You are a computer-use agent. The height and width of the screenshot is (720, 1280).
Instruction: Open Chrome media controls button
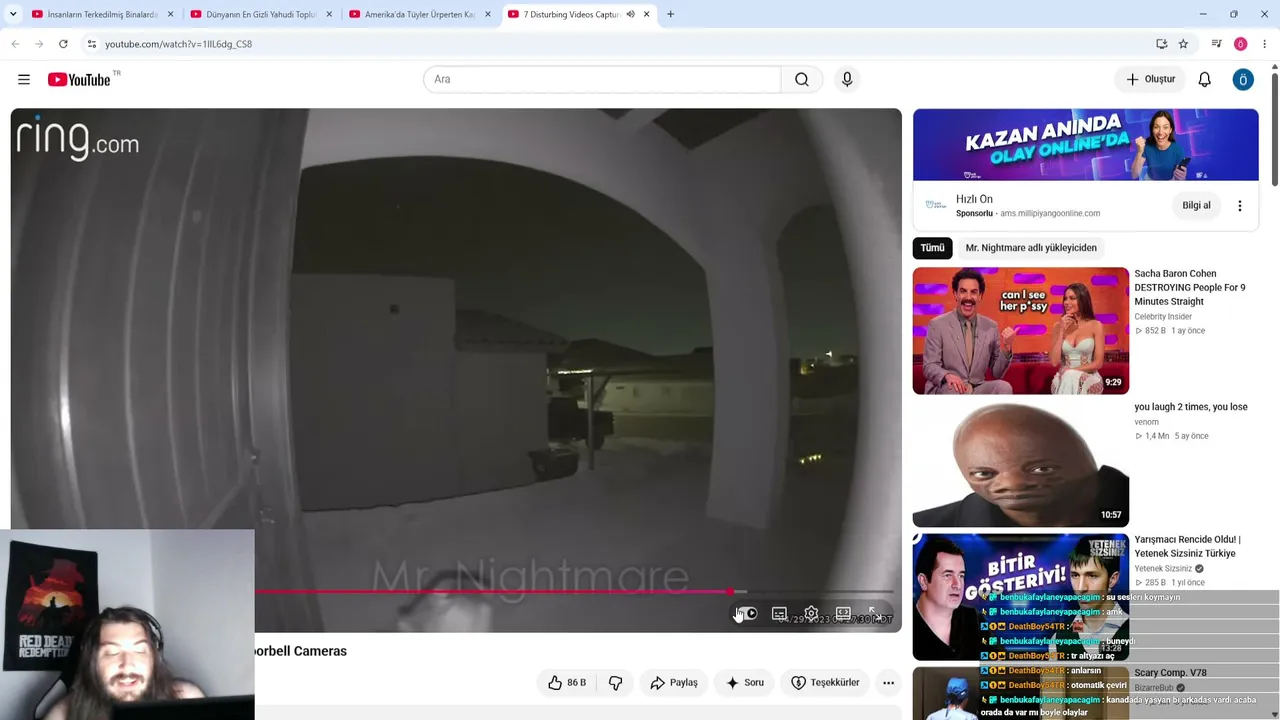point(1216,44)
